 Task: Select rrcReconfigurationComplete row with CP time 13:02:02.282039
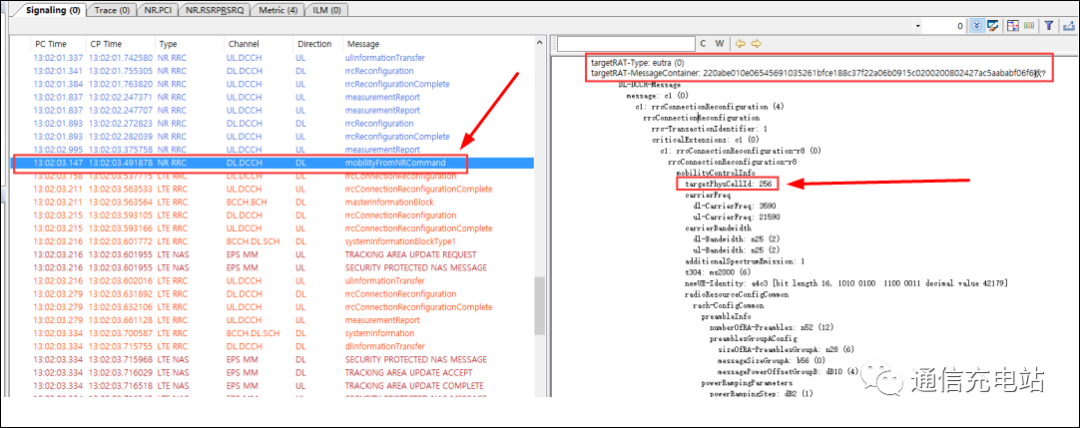(274, 136)
